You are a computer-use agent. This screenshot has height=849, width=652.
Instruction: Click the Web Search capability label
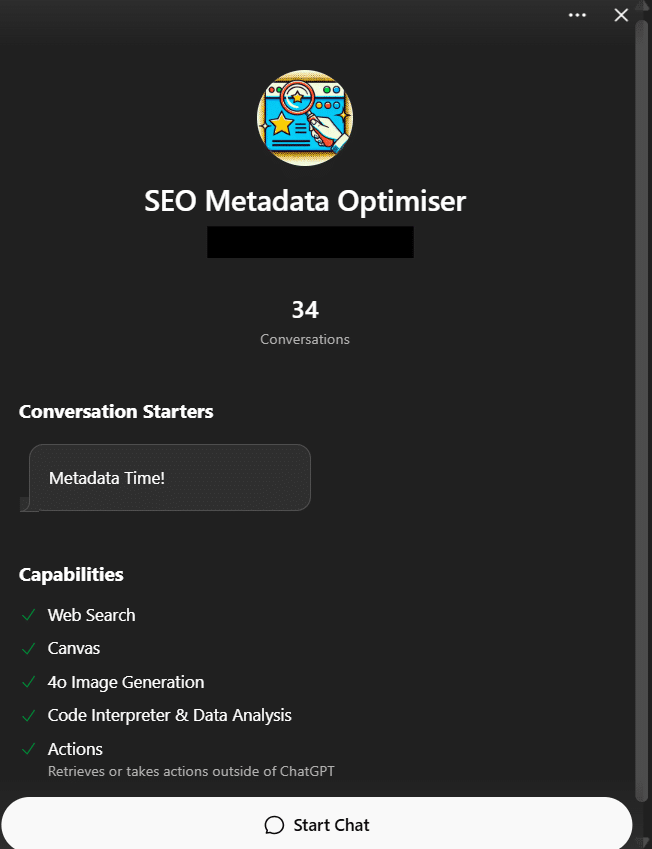[91, 615]
